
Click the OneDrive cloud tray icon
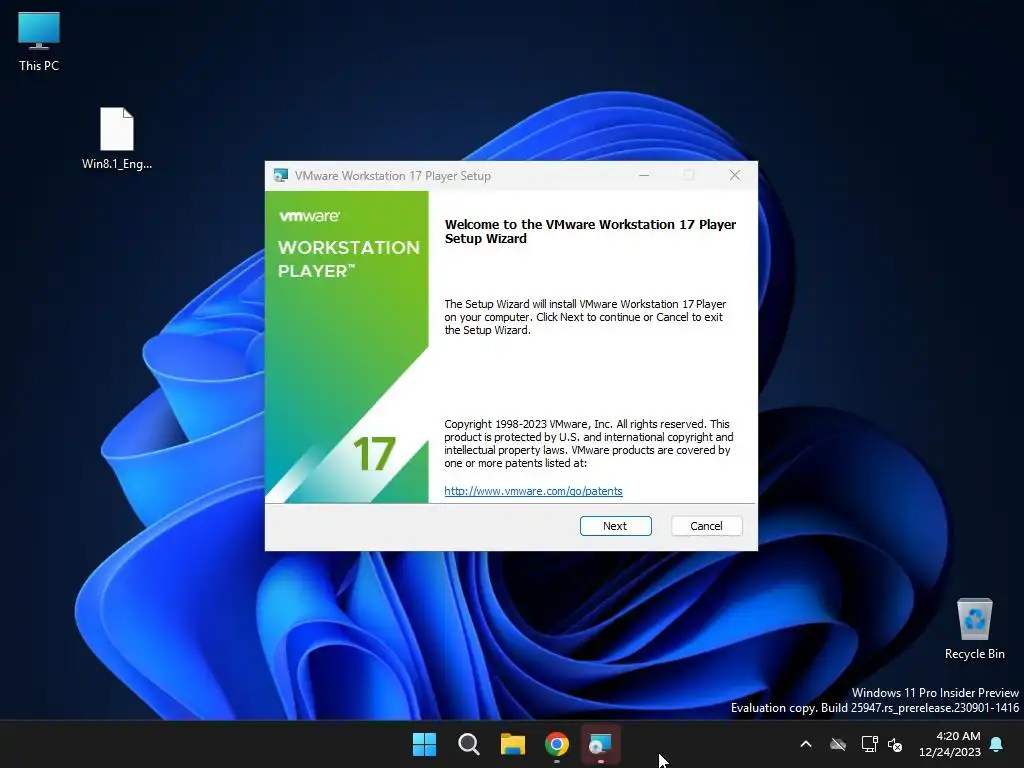click(x=838, y=744)
